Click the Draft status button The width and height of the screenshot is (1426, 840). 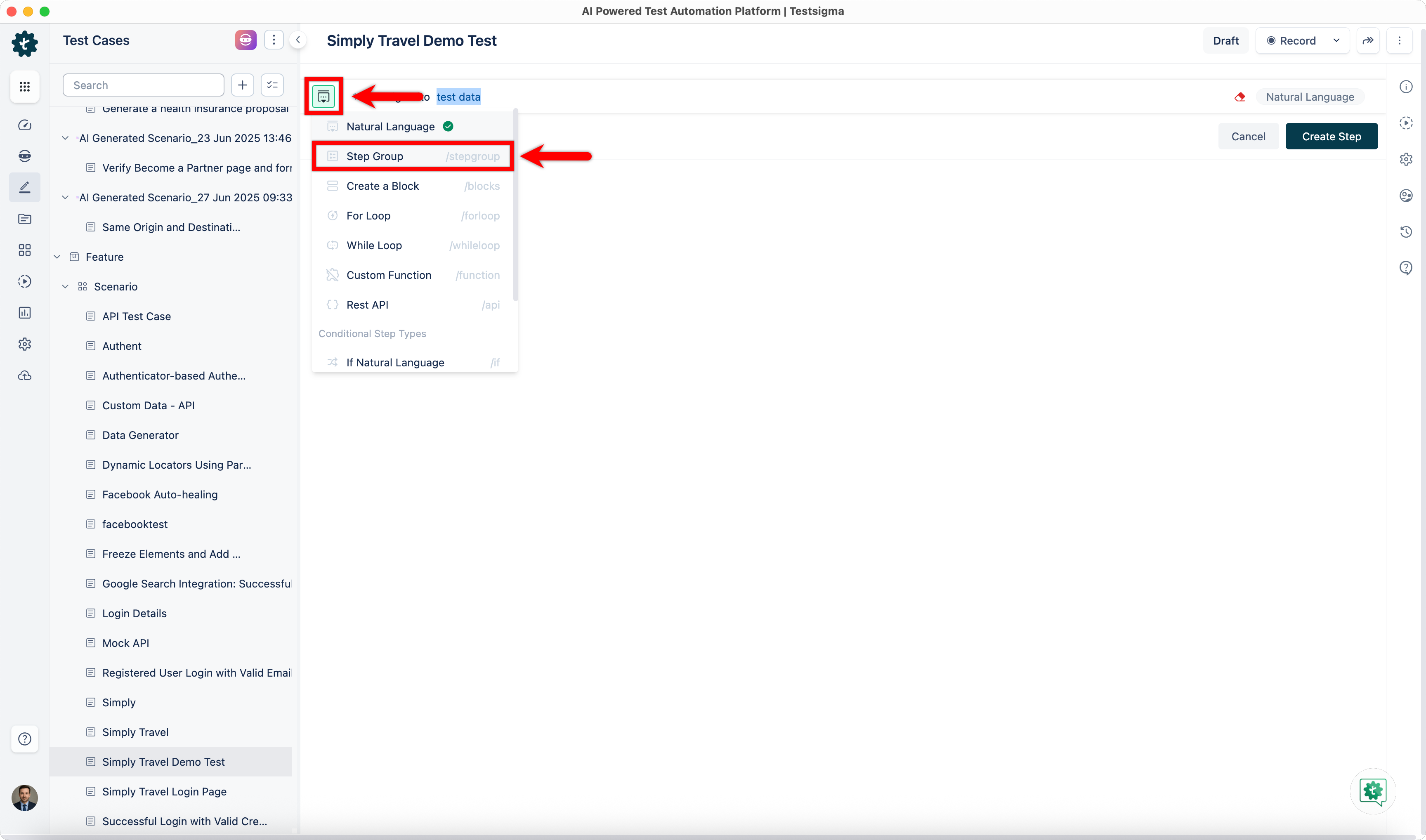[x=1225, y=40]
